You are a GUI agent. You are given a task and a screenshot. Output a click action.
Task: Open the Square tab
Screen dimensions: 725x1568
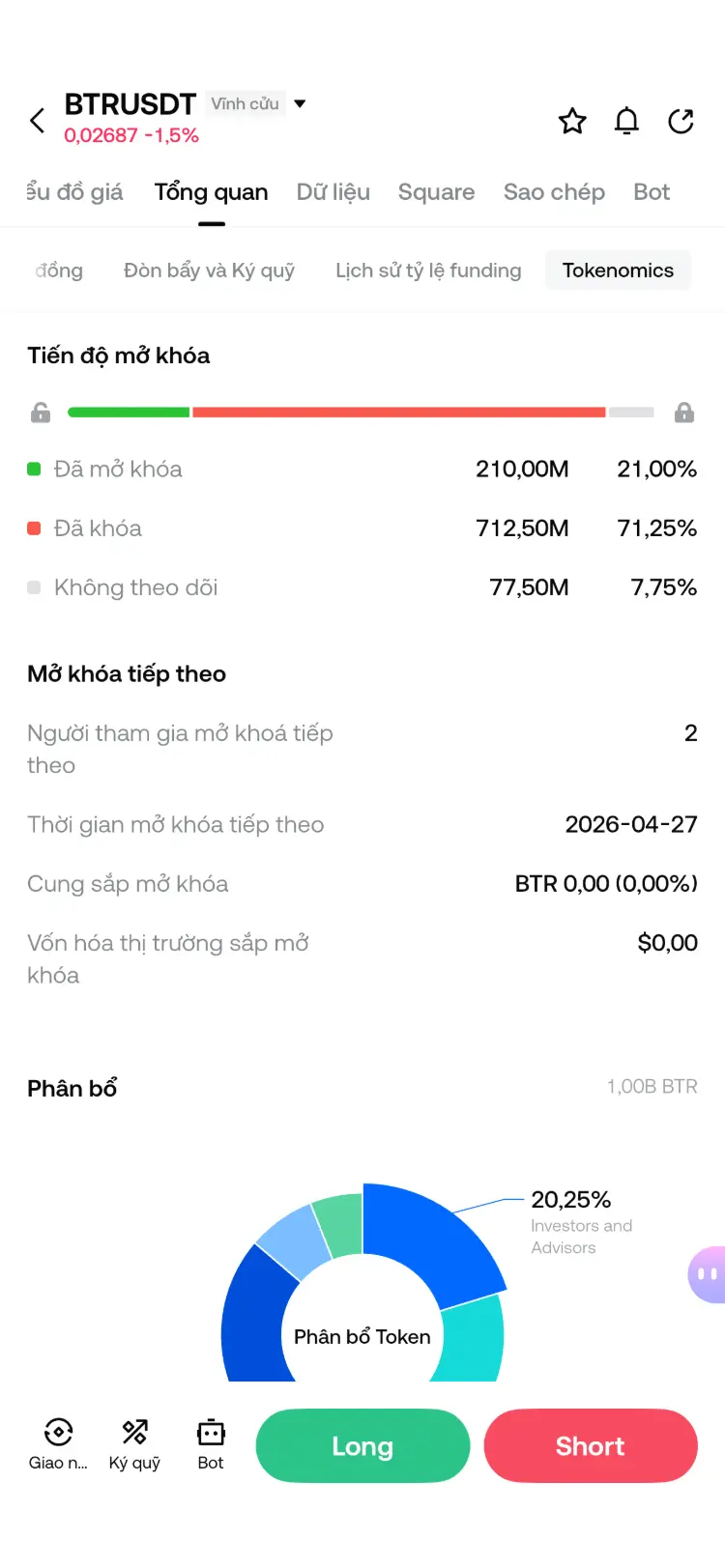(x=436, y=192)
